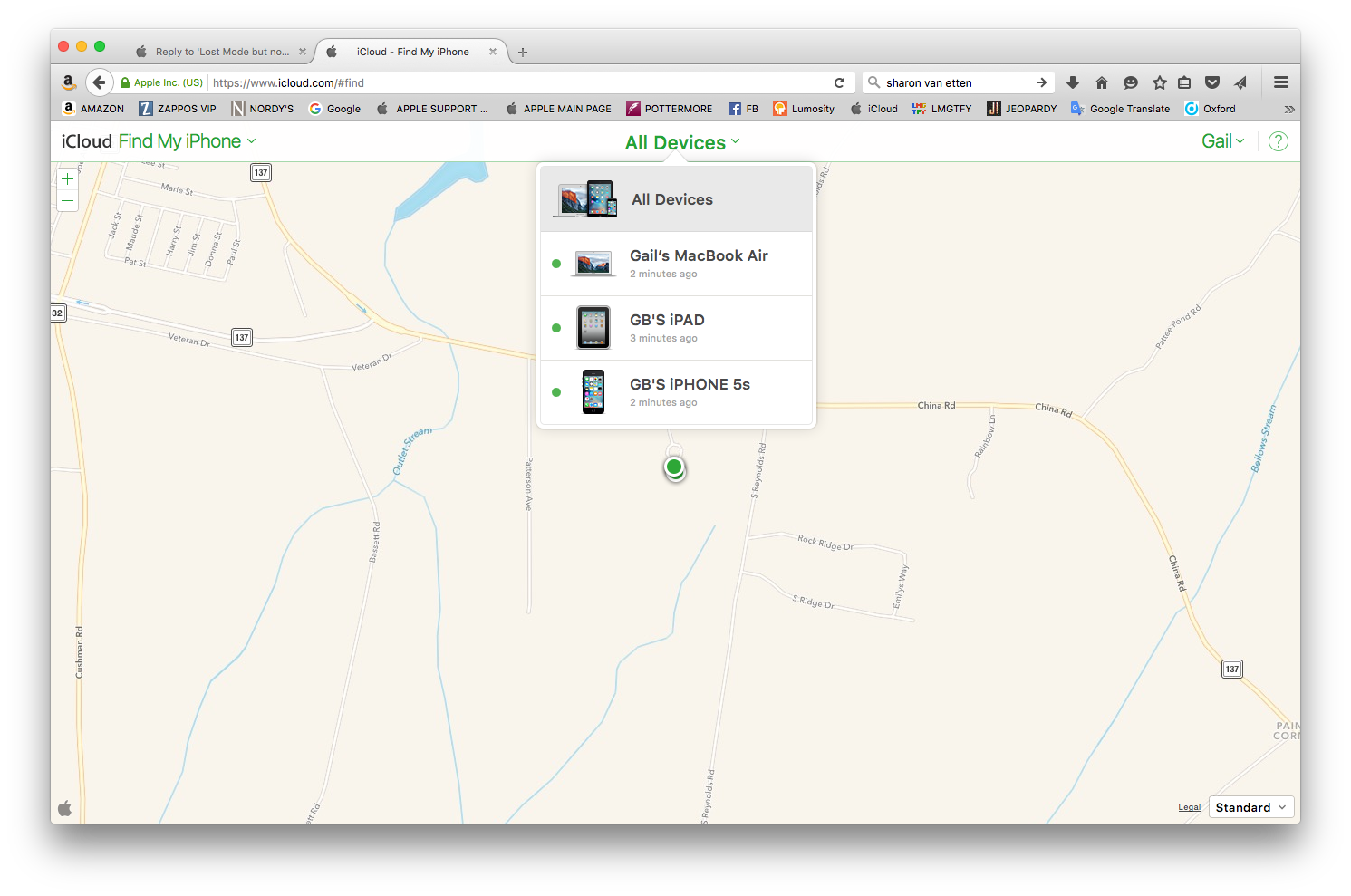
Task: Choose GB'S iPHONE 5s in device list
Action: (x=676, y=392)
